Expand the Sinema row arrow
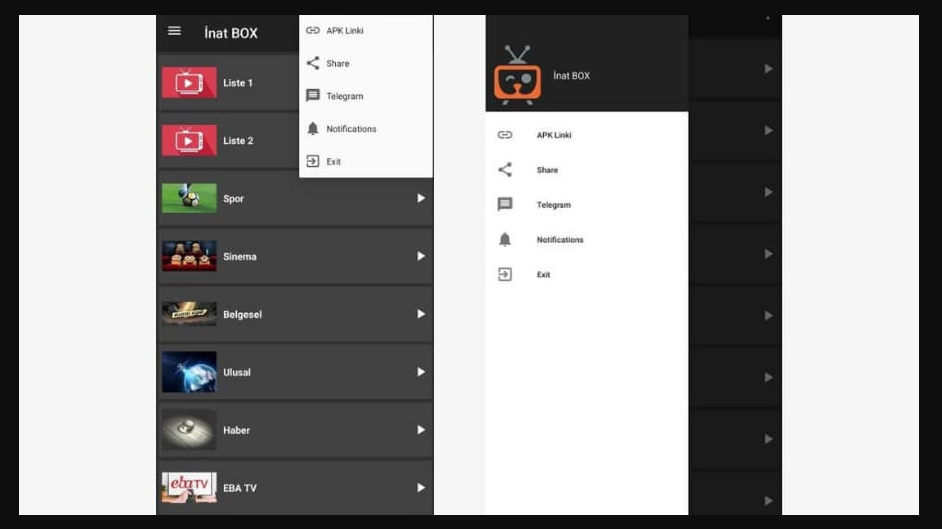942x529 pixels. 421,256
